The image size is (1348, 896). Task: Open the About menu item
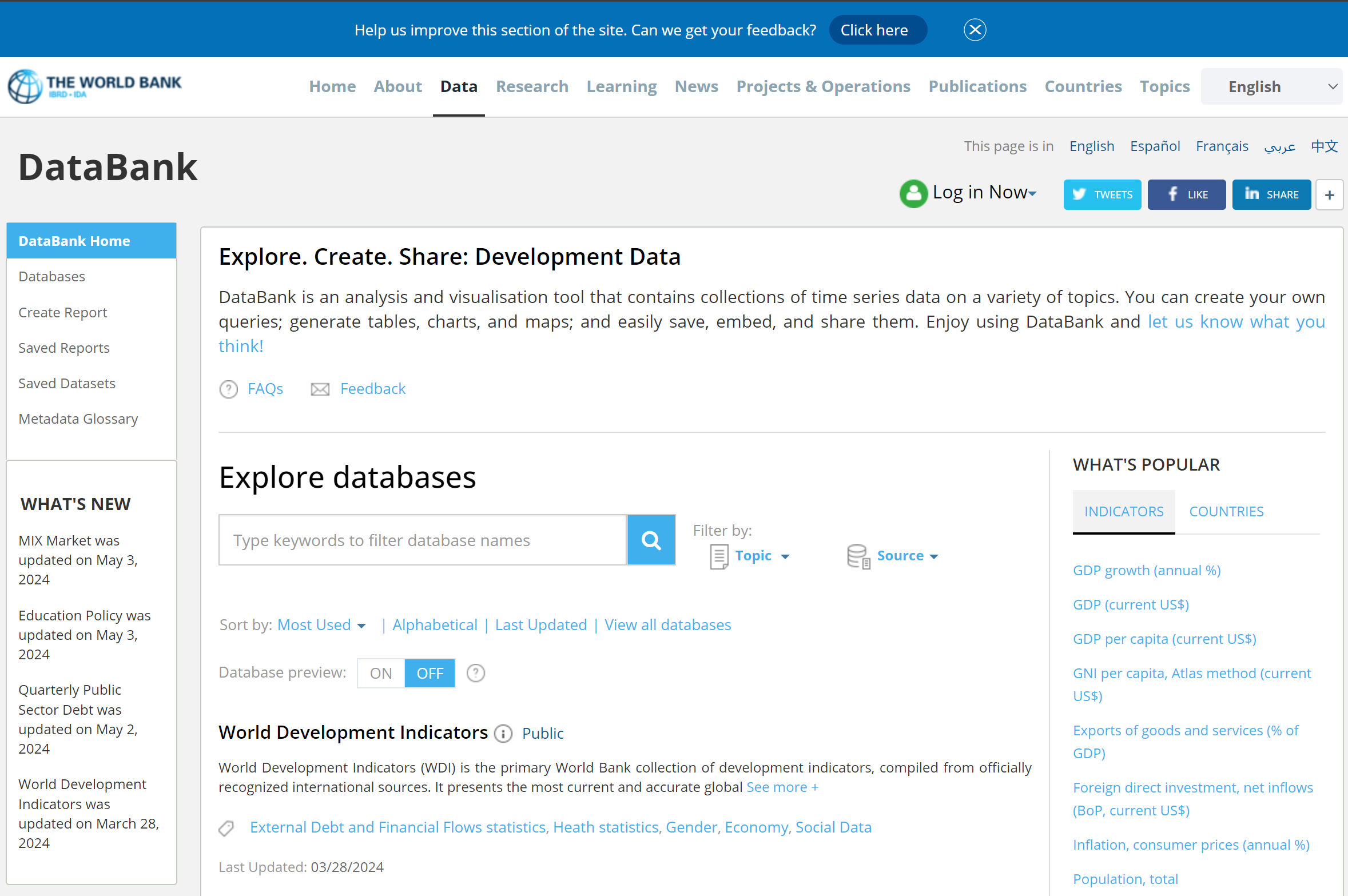pos(397,86)
